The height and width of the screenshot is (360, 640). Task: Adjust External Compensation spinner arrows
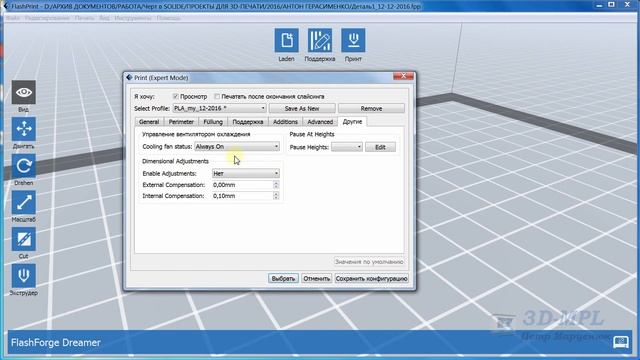tap(276, 185)
